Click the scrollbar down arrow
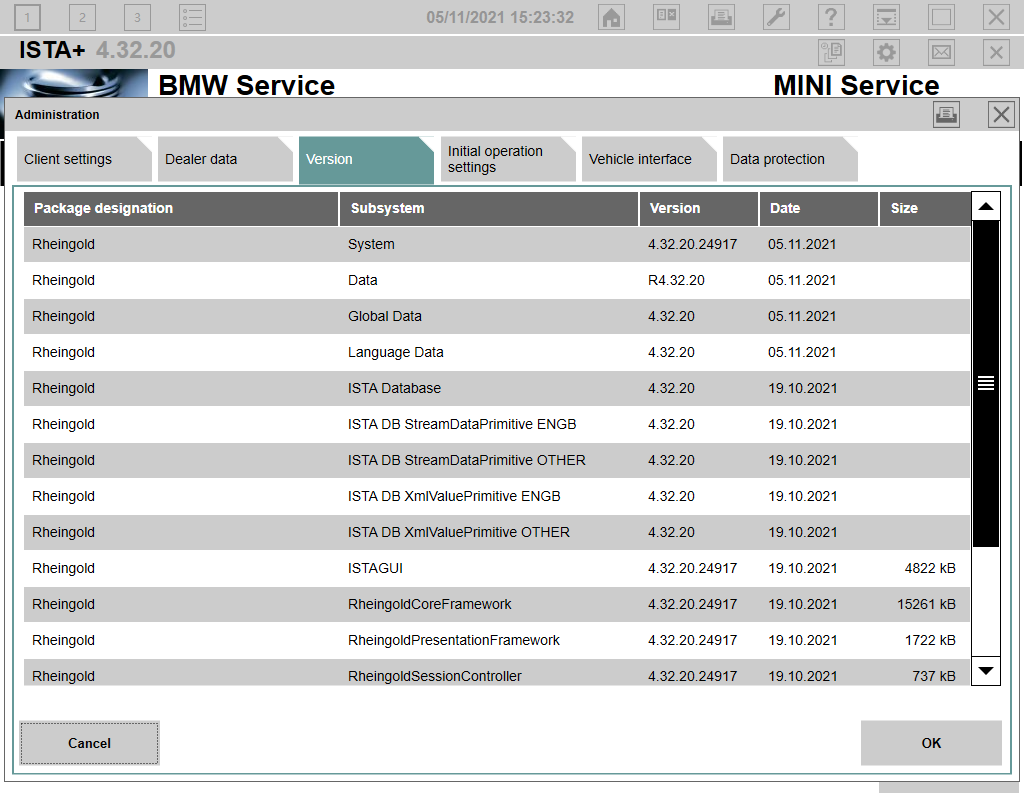This screenshot has width=1024, height=800. pyautogui.click(x=986, y=671)
